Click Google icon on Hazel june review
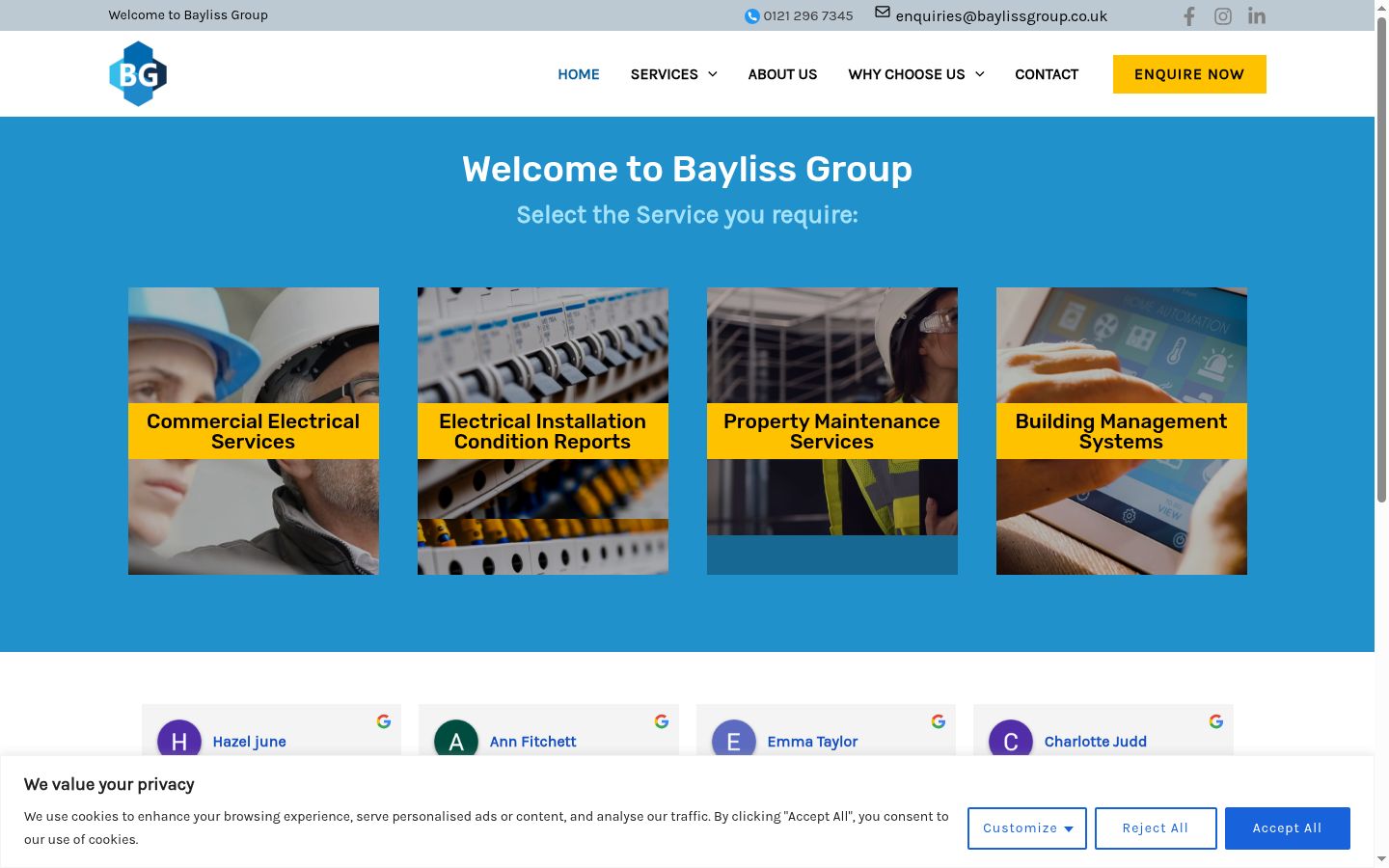The height and width of the screenshot is (868, 1389). click(x=384, y=721)
